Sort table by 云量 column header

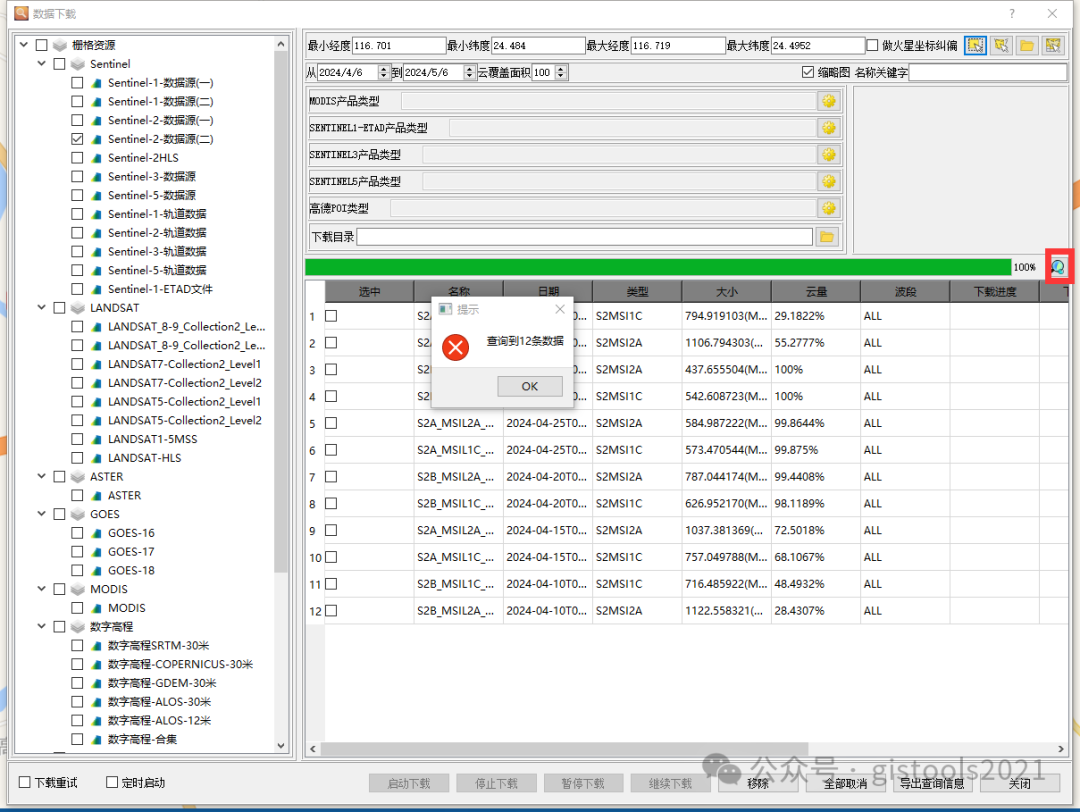(816, 292)
